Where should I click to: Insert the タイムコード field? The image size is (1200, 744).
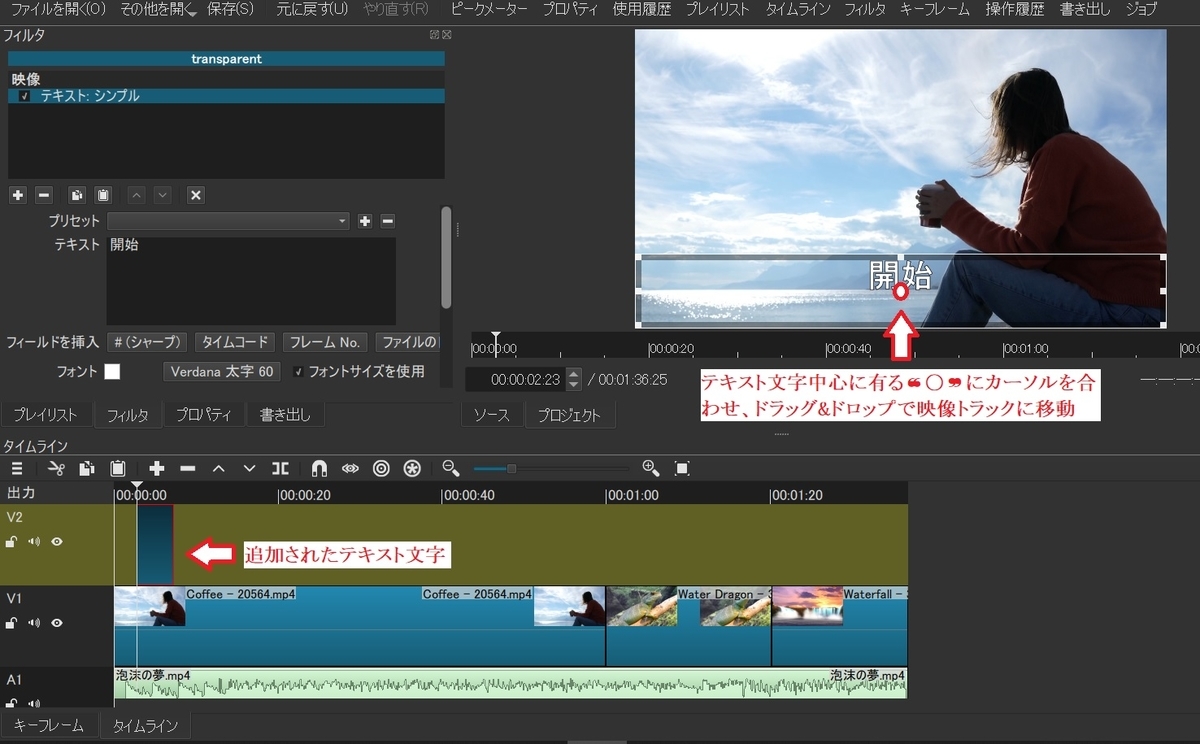pyautogui.click(x=235, y=342)
